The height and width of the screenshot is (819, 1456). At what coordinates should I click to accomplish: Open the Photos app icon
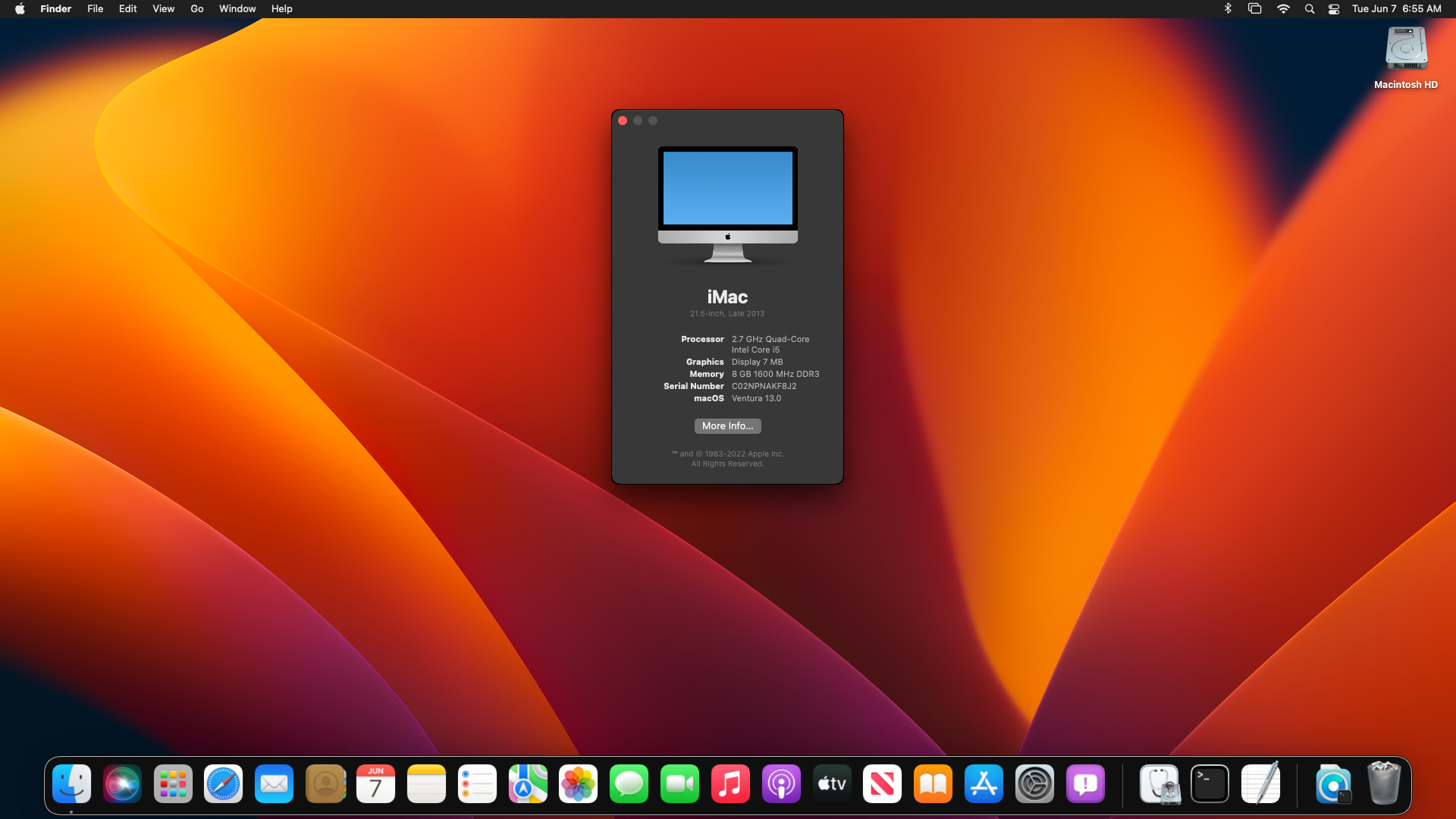pos(578,784)
